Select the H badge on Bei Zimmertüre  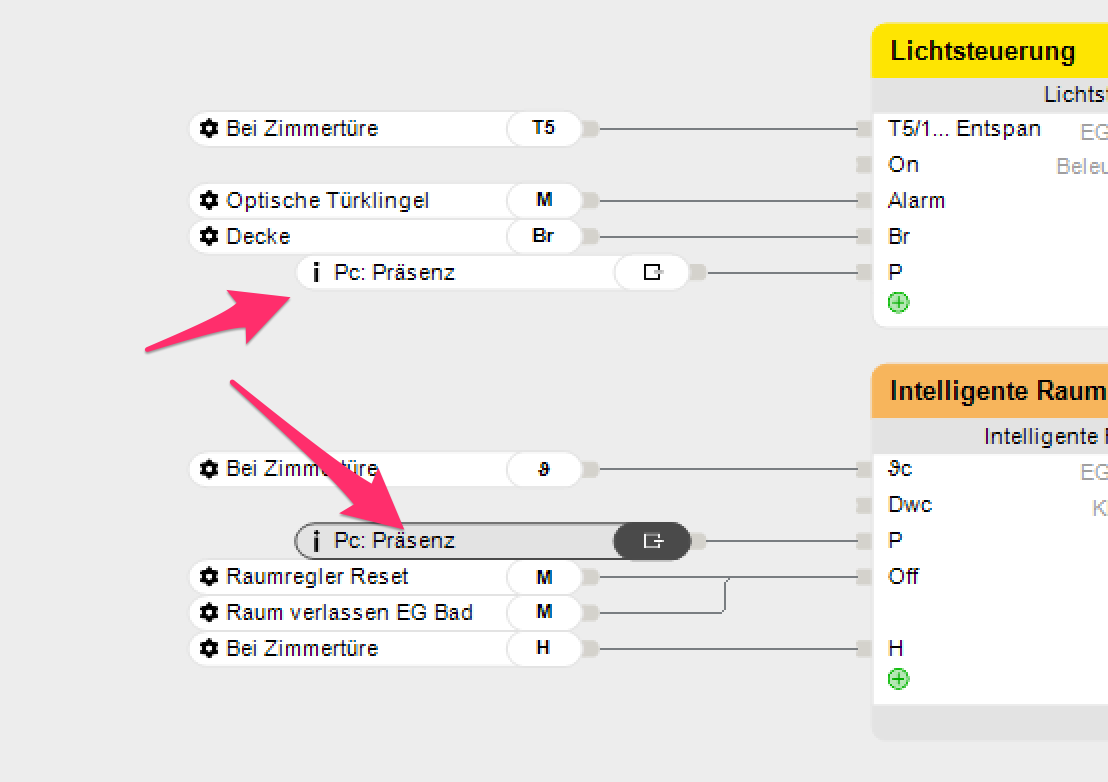(x=543, y=648)
